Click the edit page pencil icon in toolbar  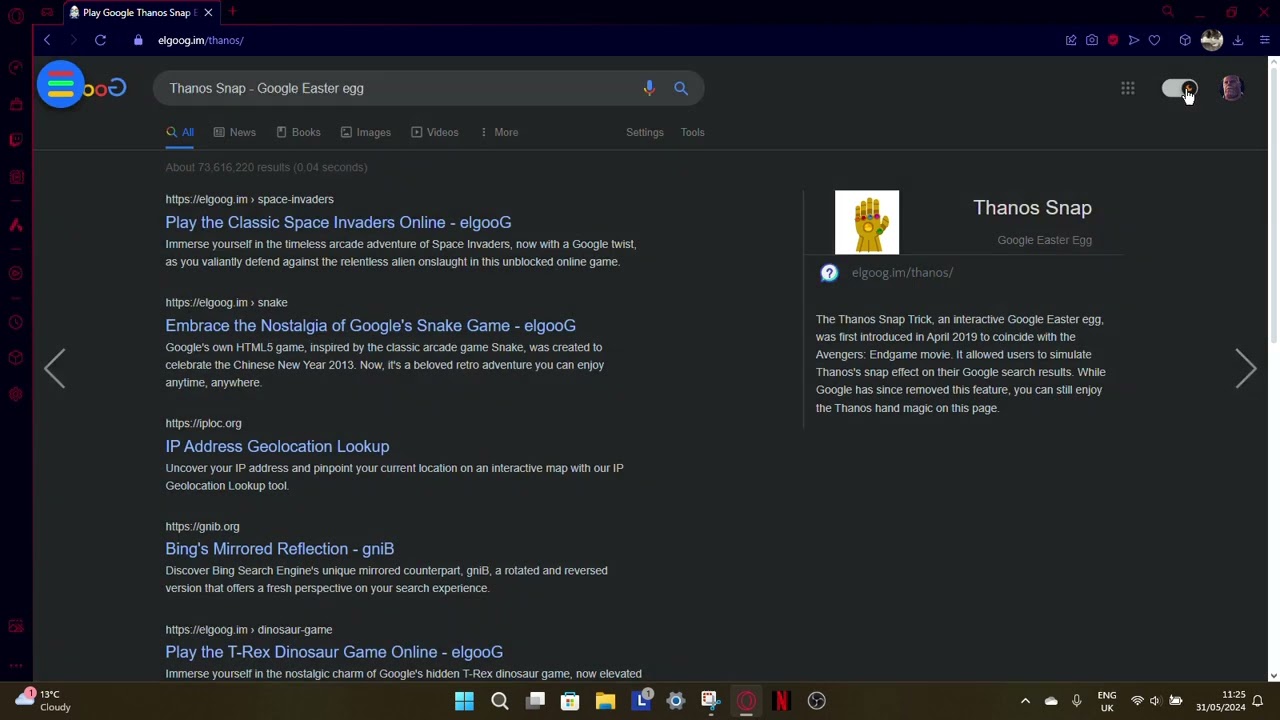click(x=1071, y=40)
